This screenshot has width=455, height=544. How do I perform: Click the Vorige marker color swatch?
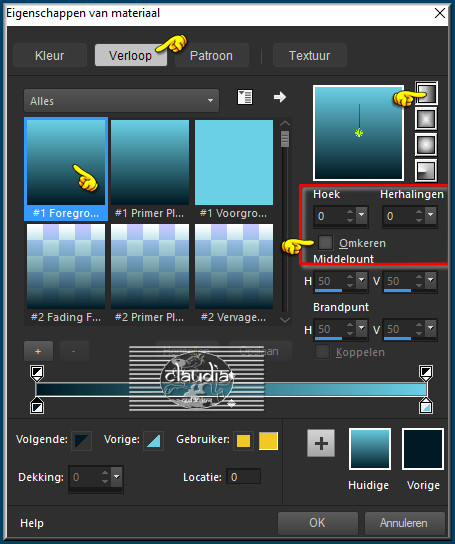pos(153,441)
